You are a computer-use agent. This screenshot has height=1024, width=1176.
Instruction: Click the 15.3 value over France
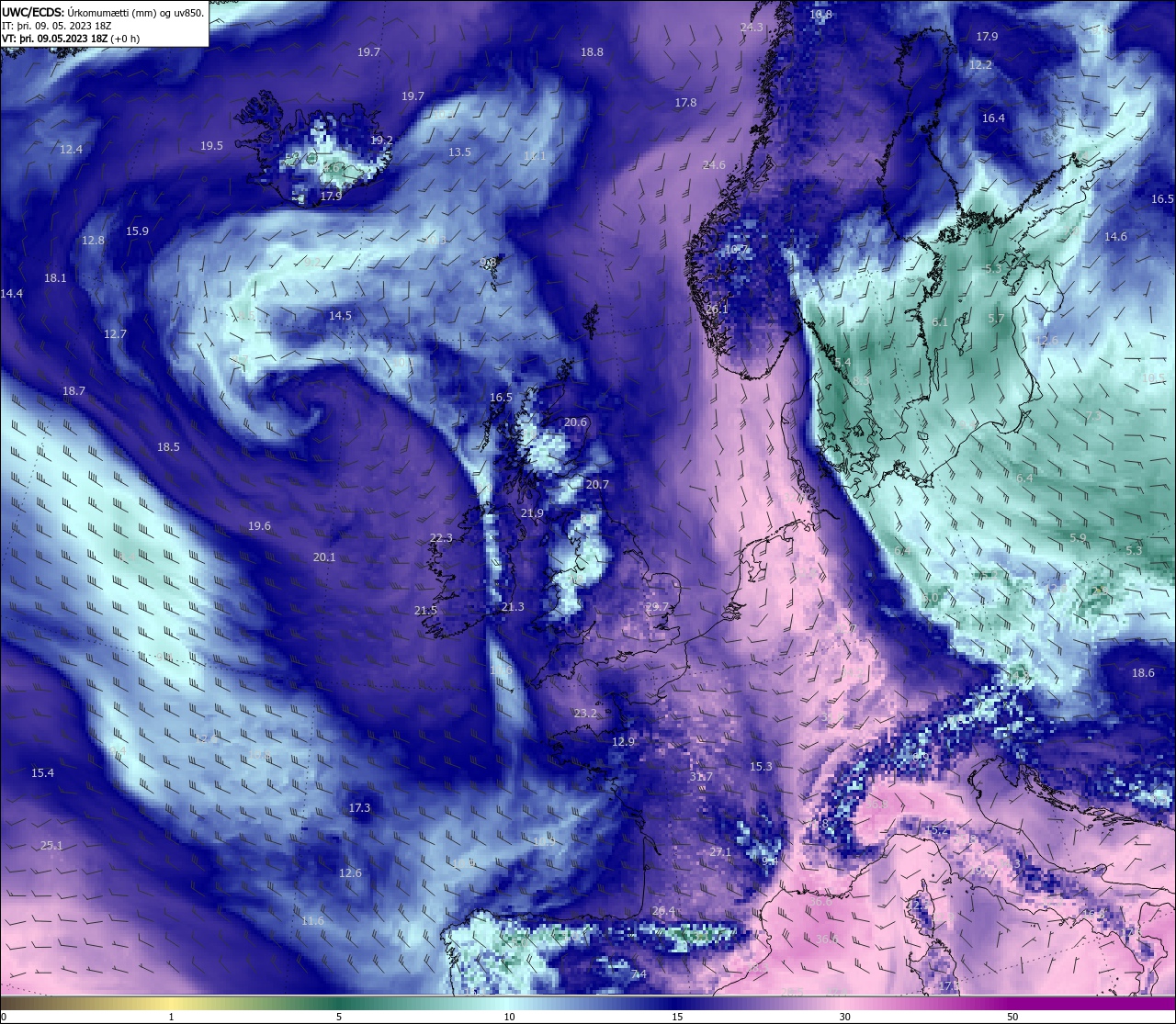click(761, 767)
